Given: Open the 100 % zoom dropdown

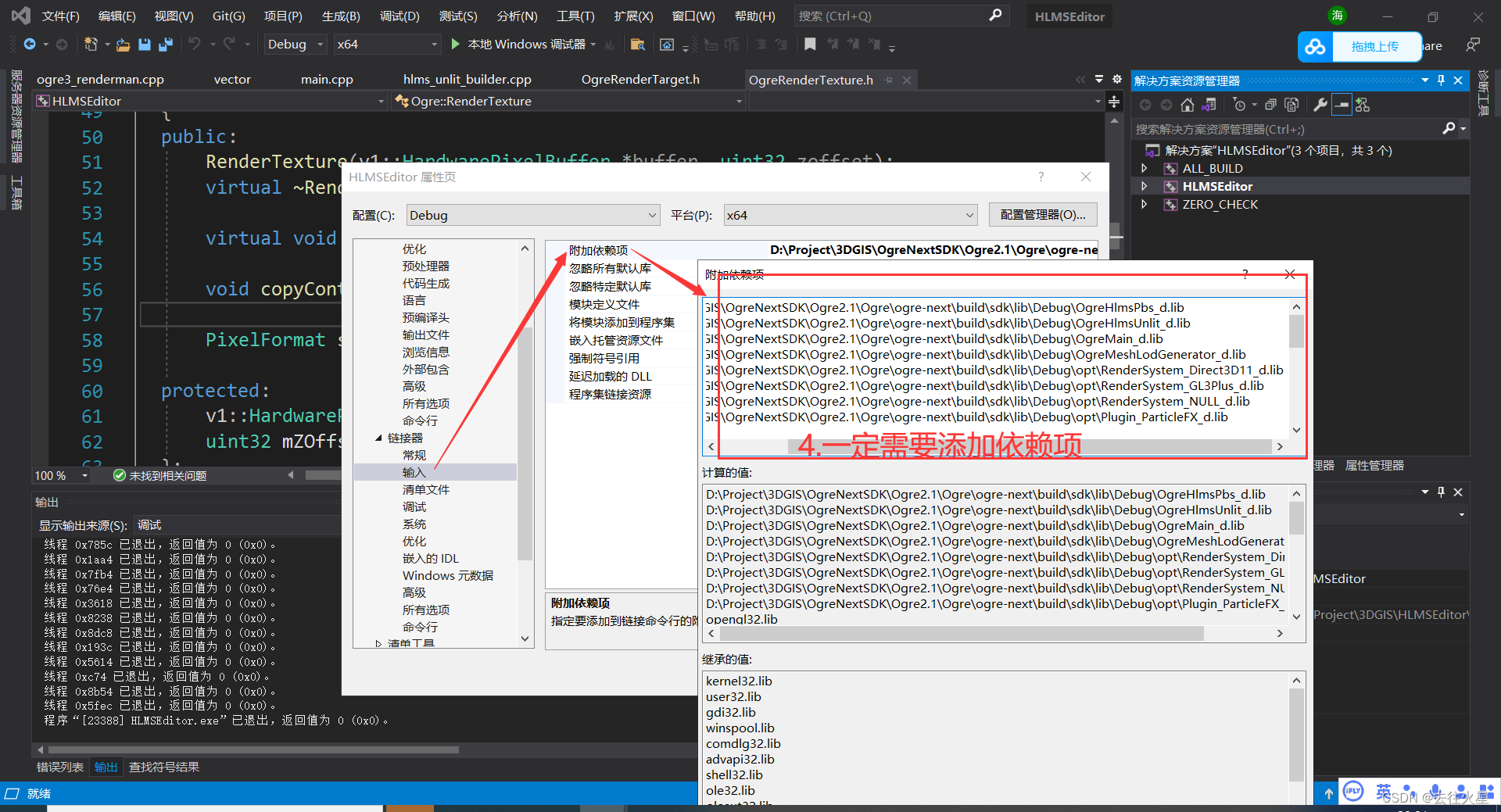Looking at the screenshot, I should coord(62,475).
